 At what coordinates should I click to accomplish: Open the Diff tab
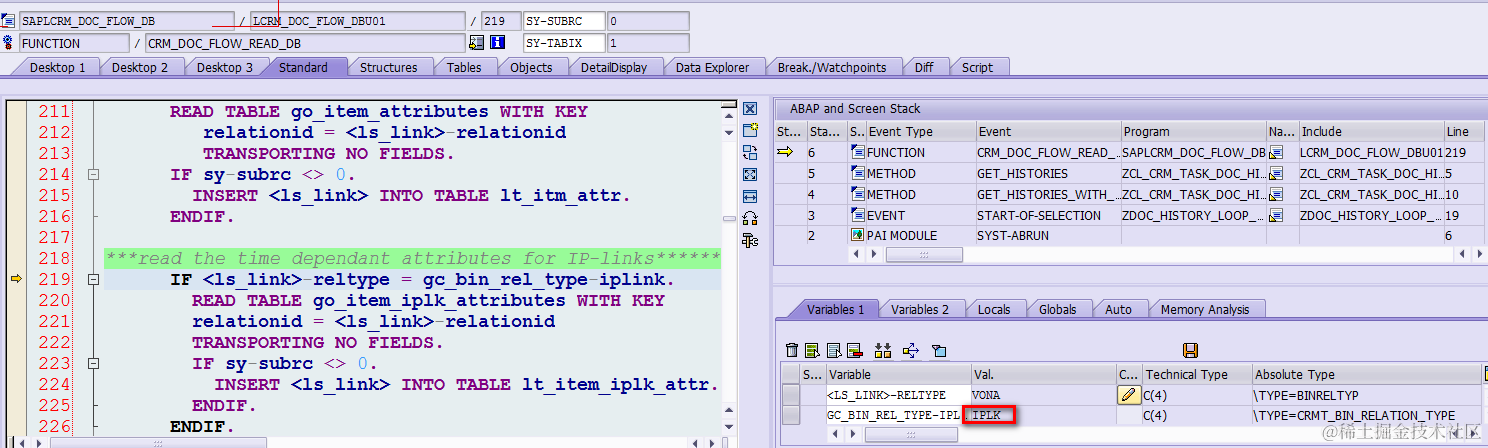[924, 67]
